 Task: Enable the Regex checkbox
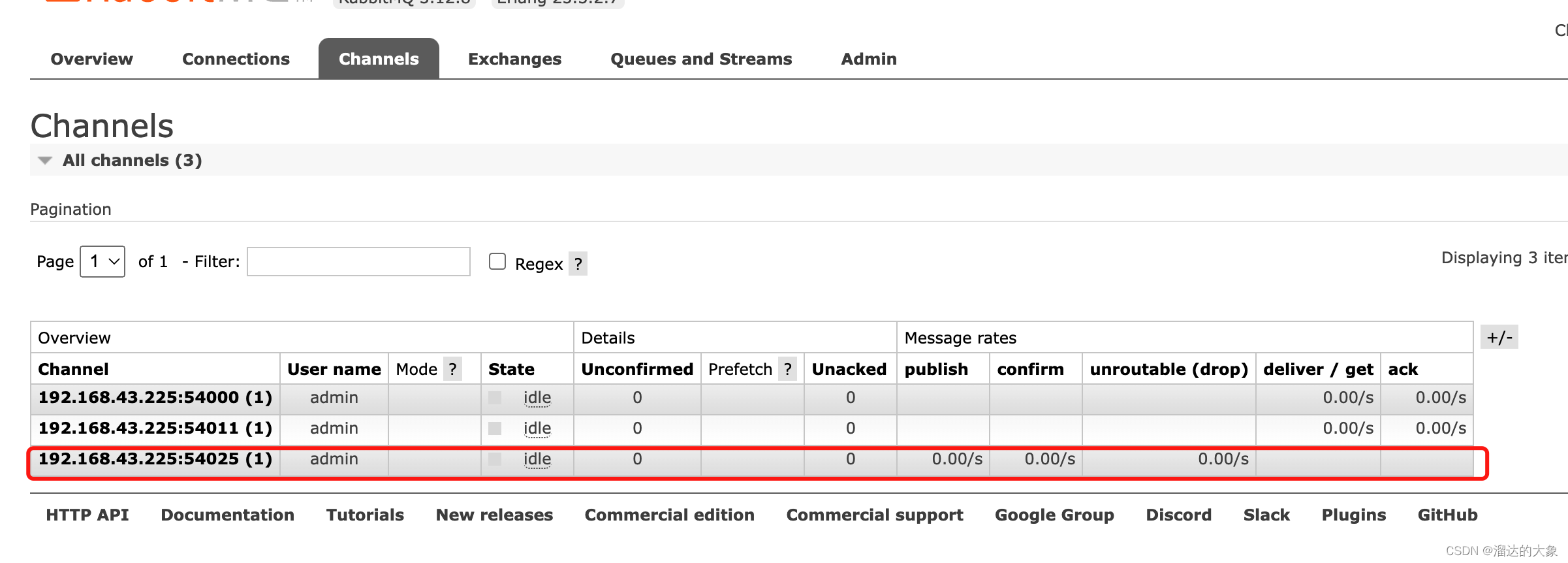click(497, 261)
